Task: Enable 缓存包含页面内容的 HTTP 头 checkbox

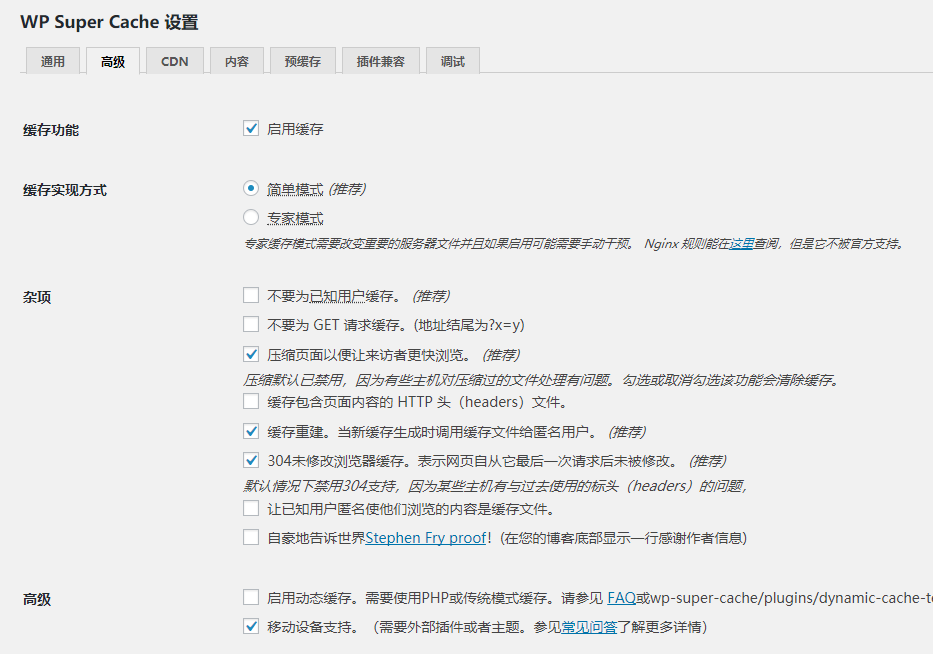Action: [x=251, y=402]
